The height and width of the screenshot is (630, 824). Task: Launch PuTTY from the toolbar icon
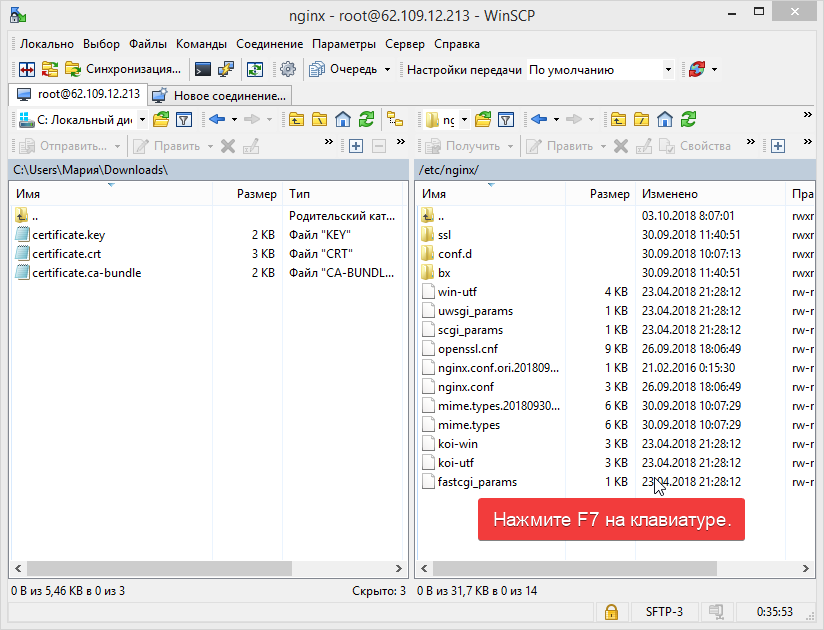(226, 69)
